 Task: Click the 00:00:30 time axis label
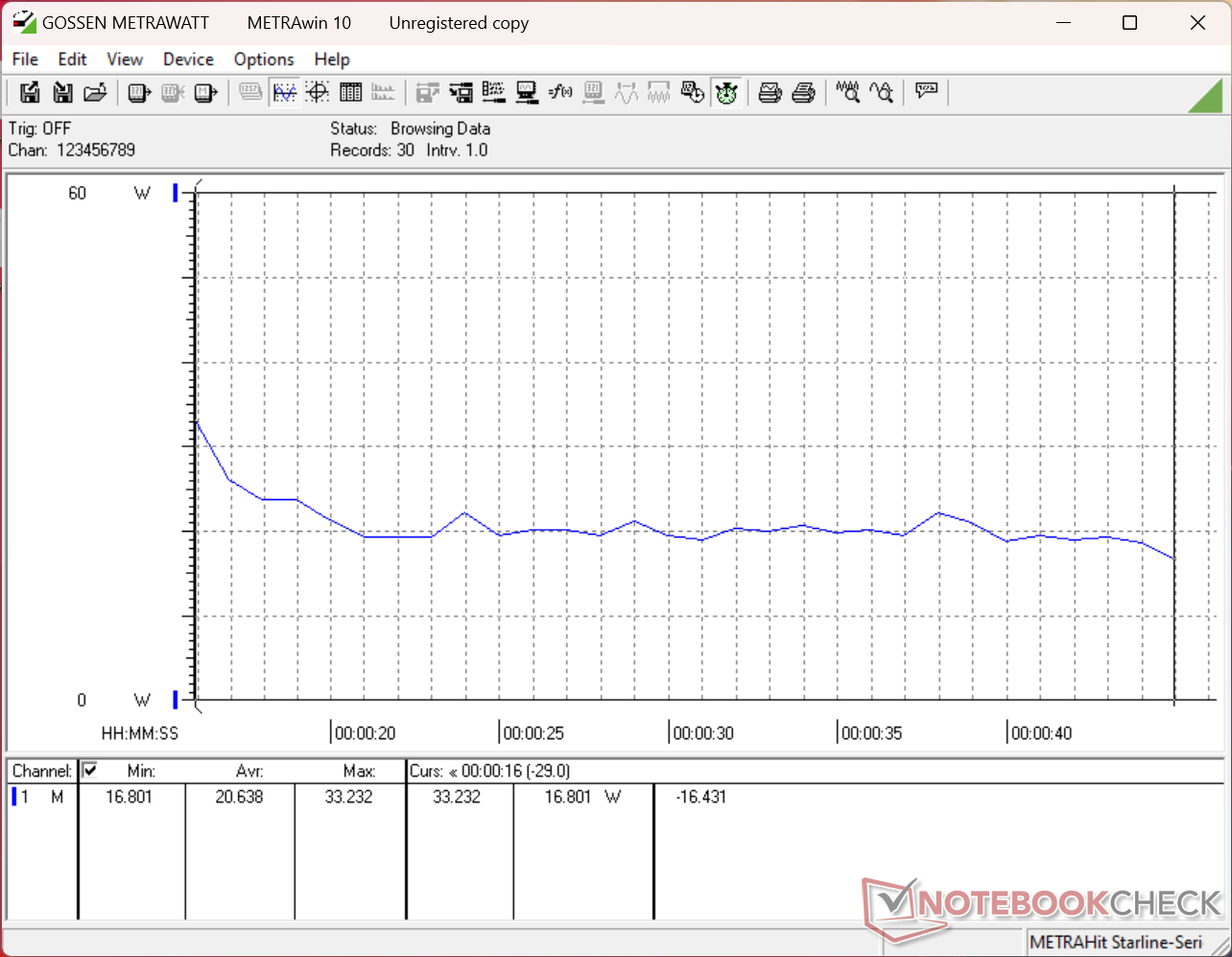tap(703, 733)
